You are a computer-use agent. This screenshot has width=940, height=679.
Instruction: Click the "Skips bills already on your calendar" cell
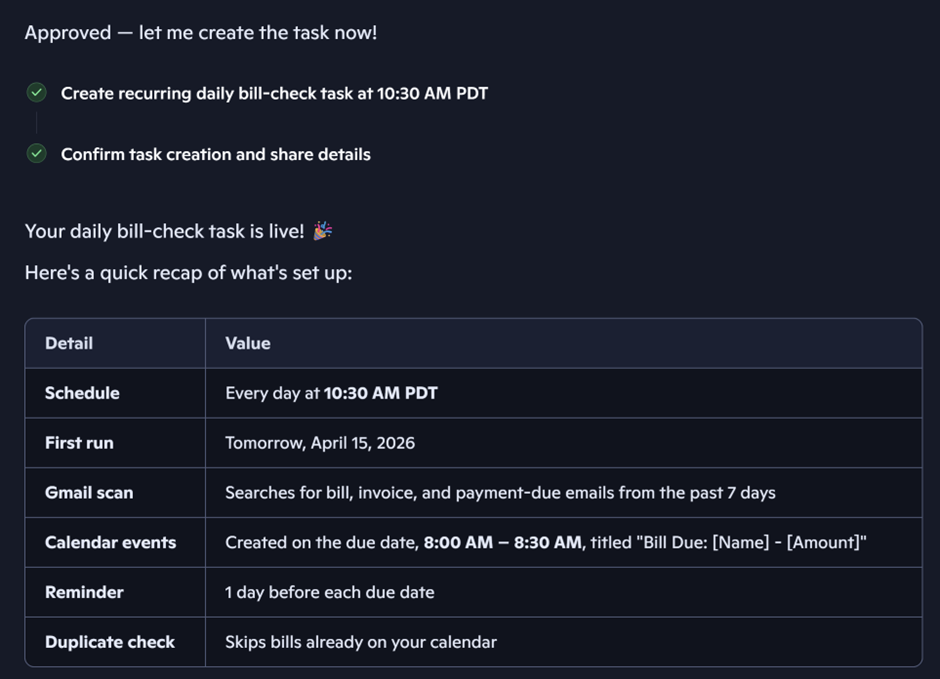pos(361,642)
